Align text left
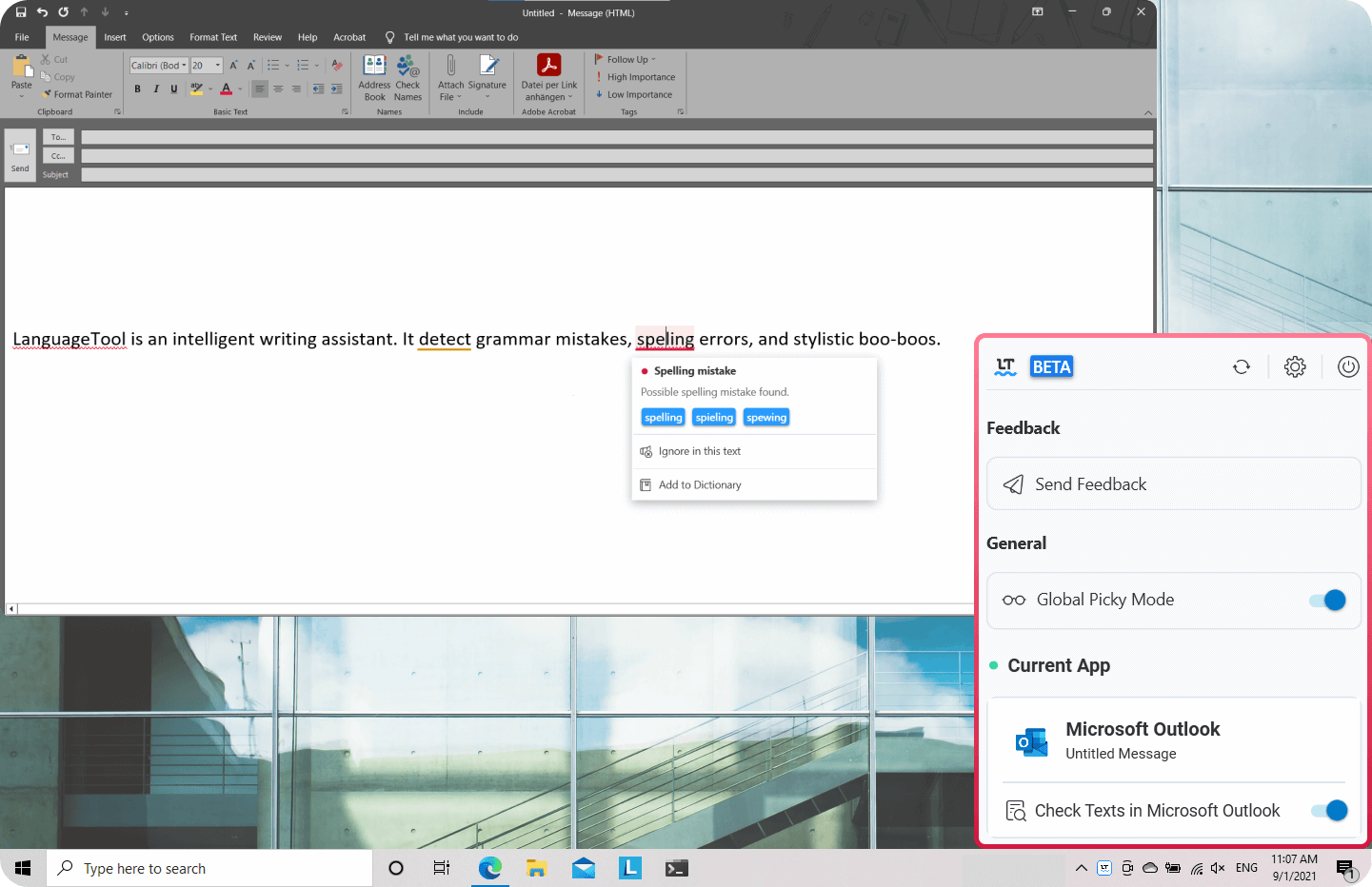This screenshot has height=887, width=1372. (x=259, y=89)
